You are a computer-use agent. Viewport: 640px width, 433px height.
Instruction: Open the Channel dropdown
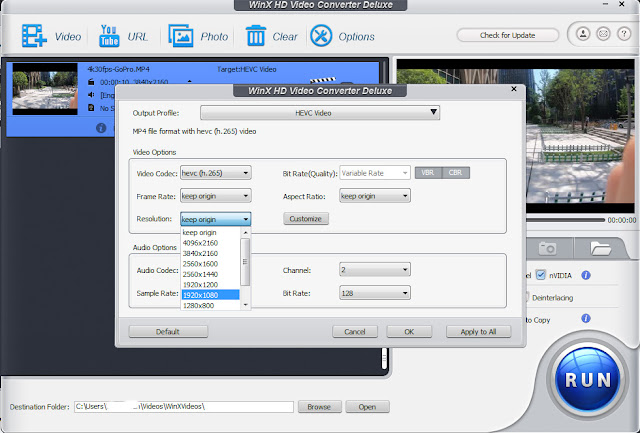[x=375, y=270]
